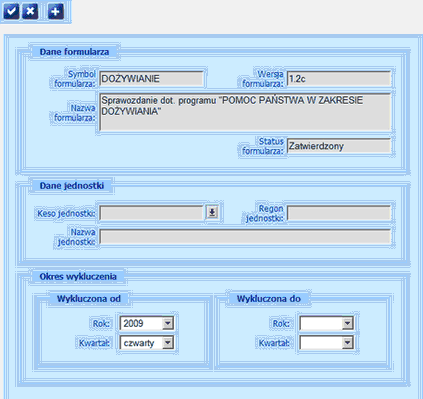Open the Wykluczona do Kwartał dropdown

[348, 342]
